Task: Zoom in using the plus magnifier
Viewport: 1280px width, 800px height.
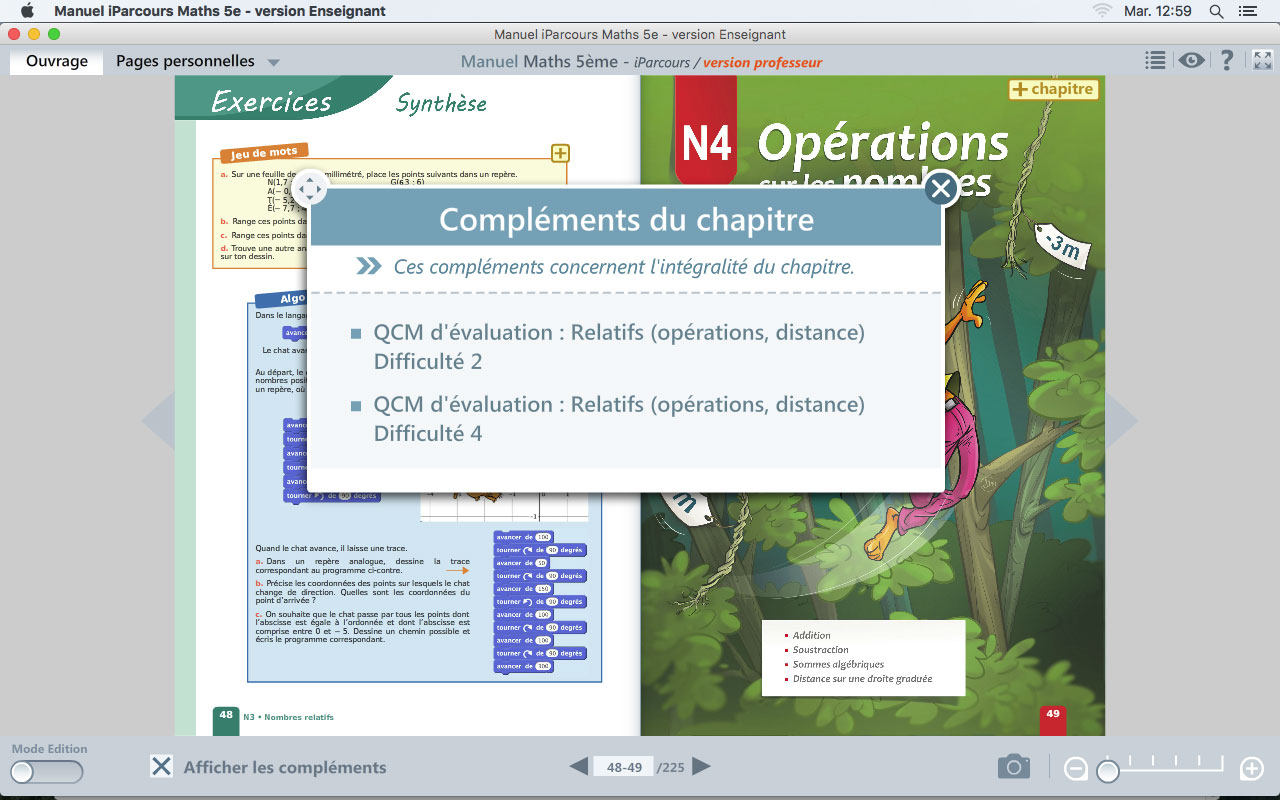Action: point(1251,769)
